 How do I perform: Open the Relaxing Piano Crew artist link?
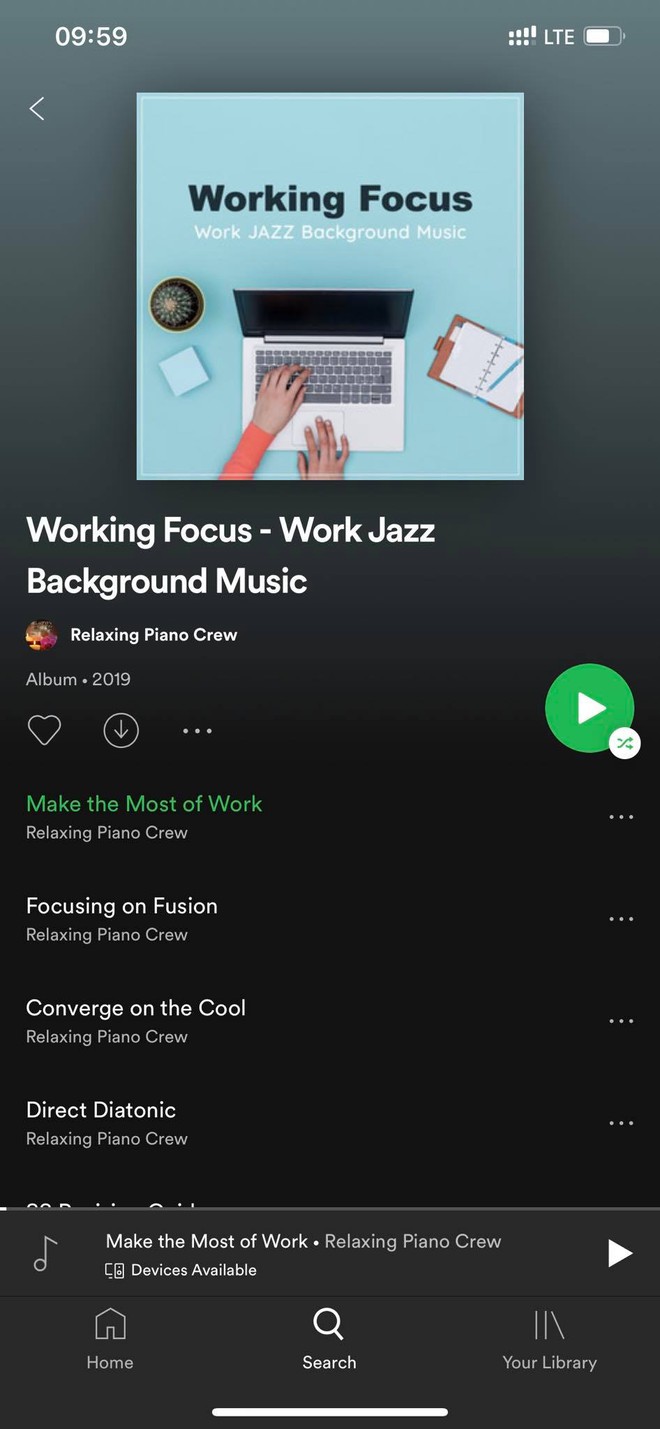tap(154, 635)
